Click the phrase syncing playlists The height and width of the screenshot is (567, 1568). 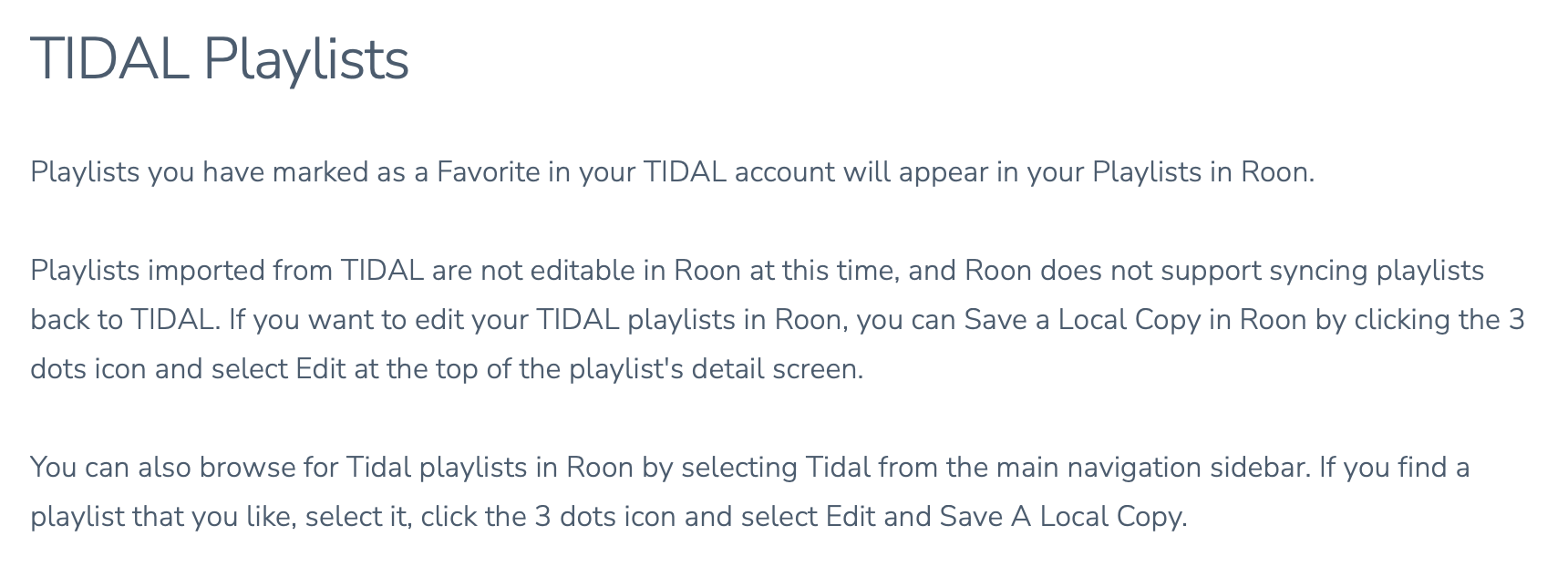1377,271
